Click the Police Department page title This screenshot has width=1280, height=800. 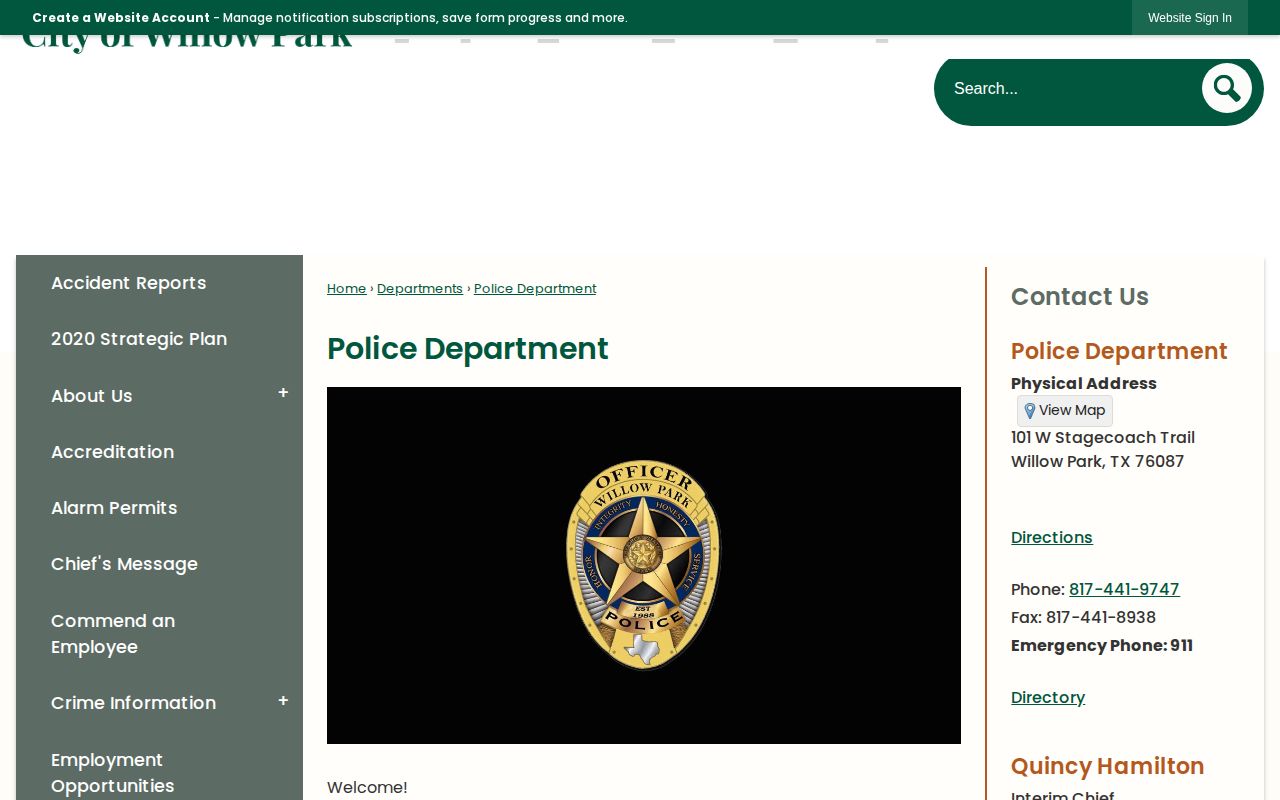tap(467, 349)
